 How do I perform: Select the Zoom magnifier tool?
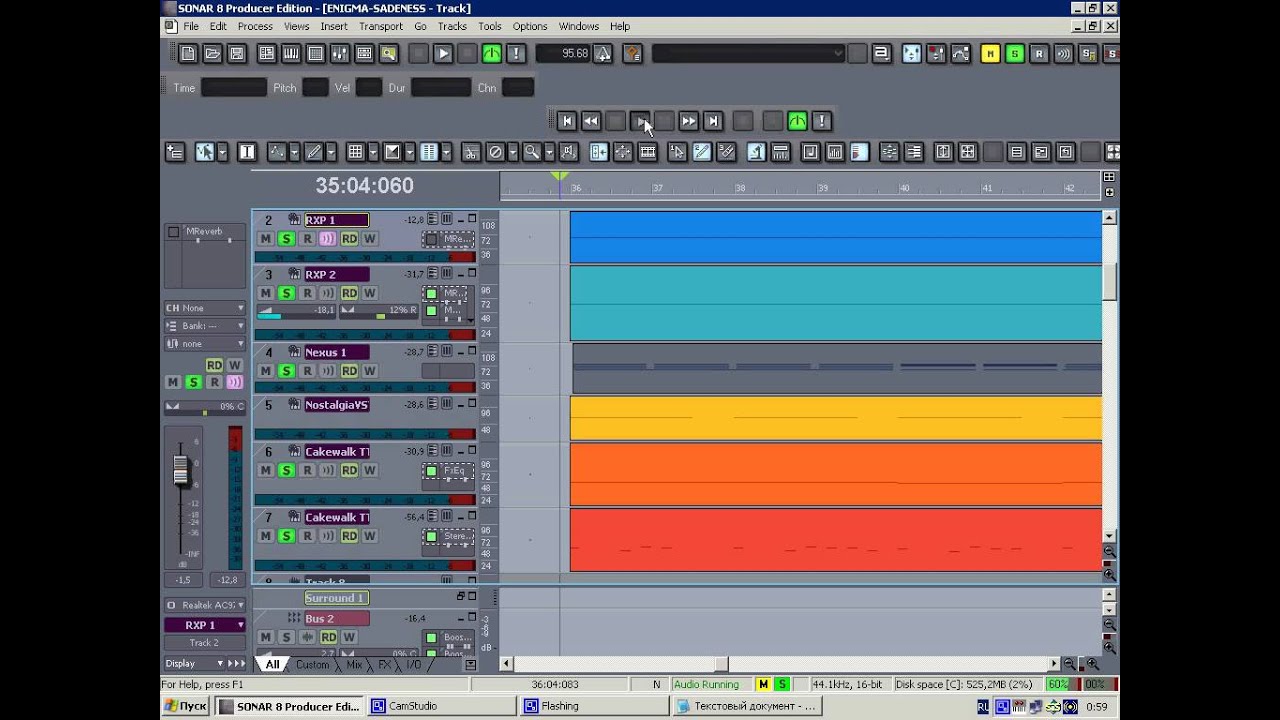coord(532,152)
